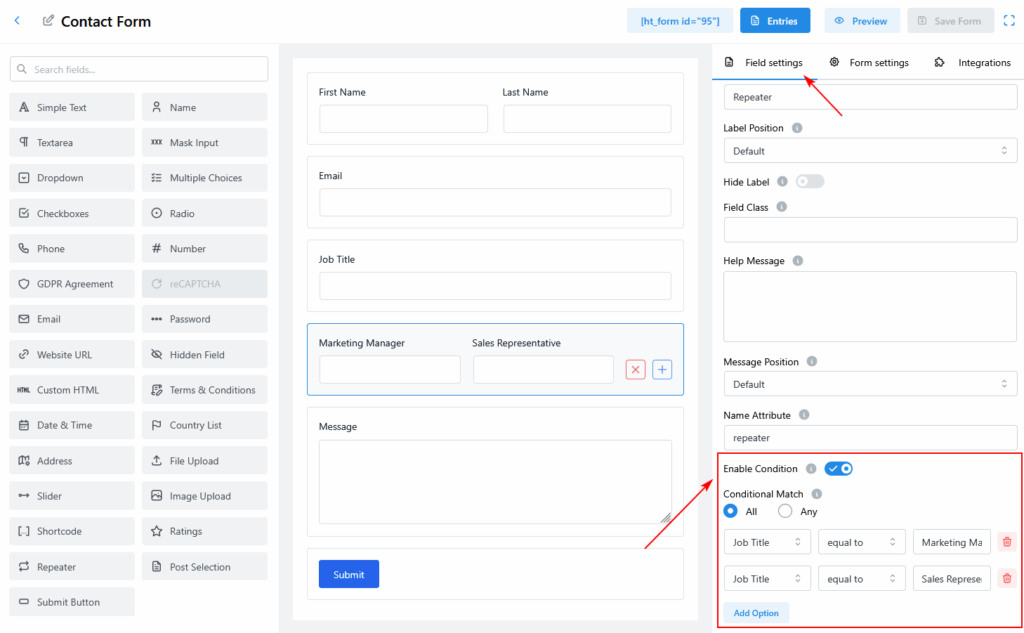Click the back arrow beside Contact Form
The image size is (1024, 633).
coord(17,21)
